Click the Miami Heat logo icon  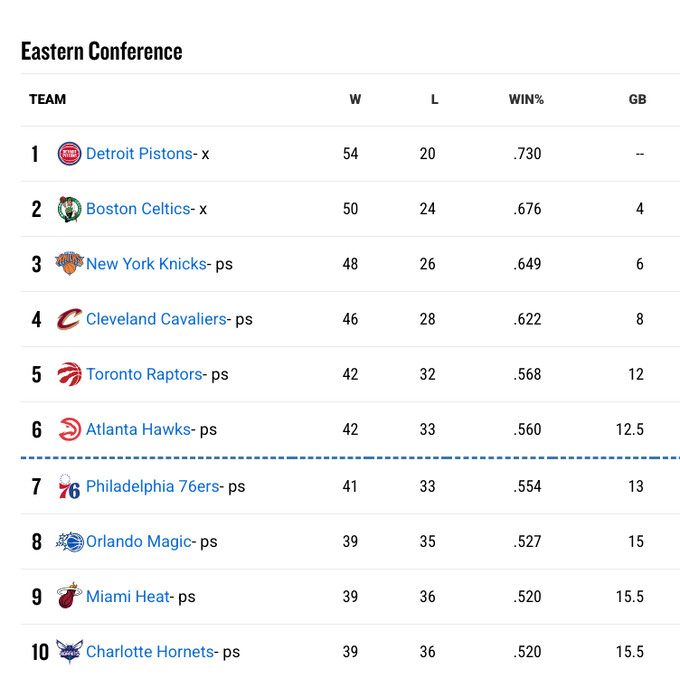coord(69,597)
